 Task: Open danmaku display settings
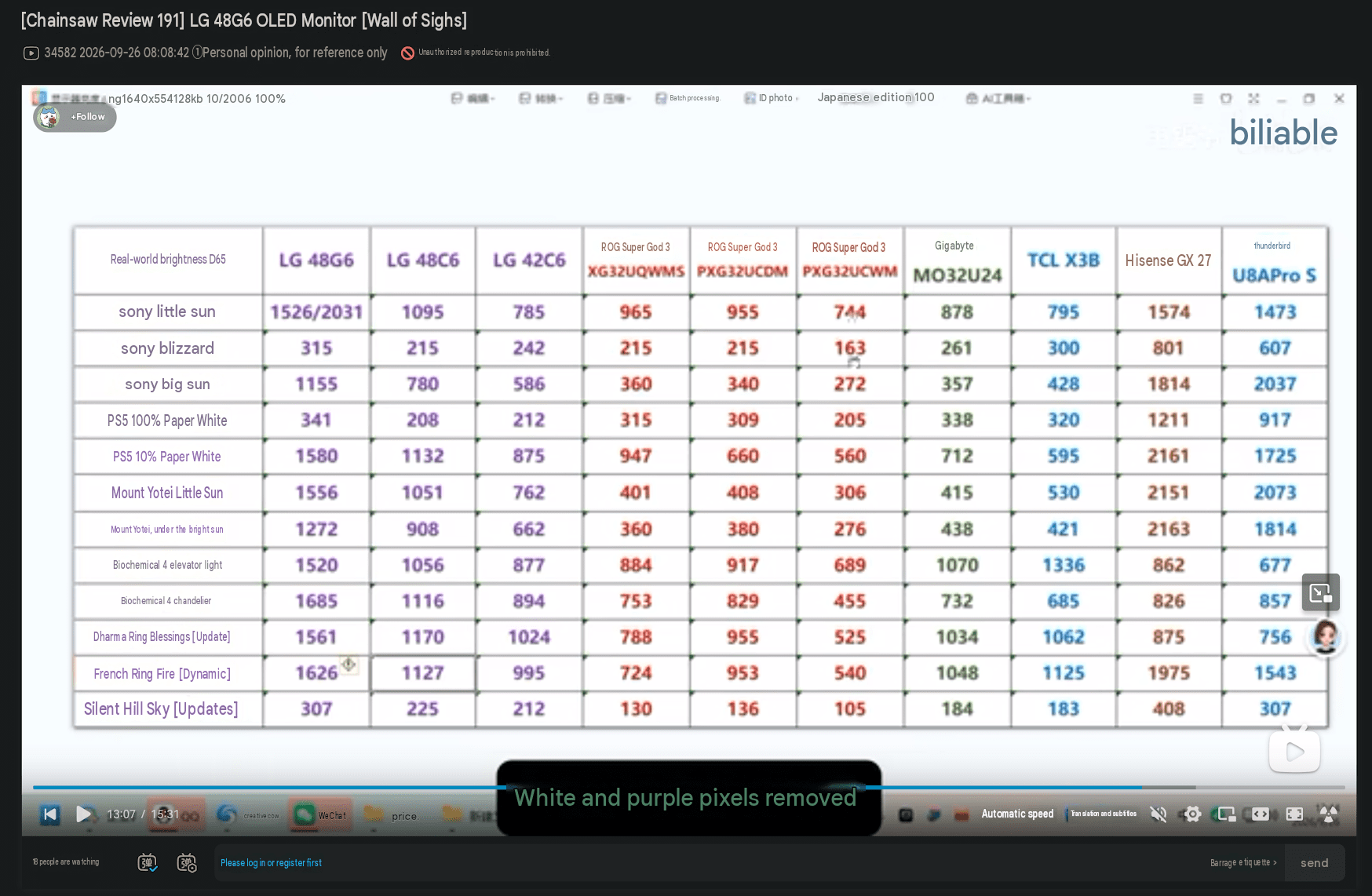coord(187,863)
